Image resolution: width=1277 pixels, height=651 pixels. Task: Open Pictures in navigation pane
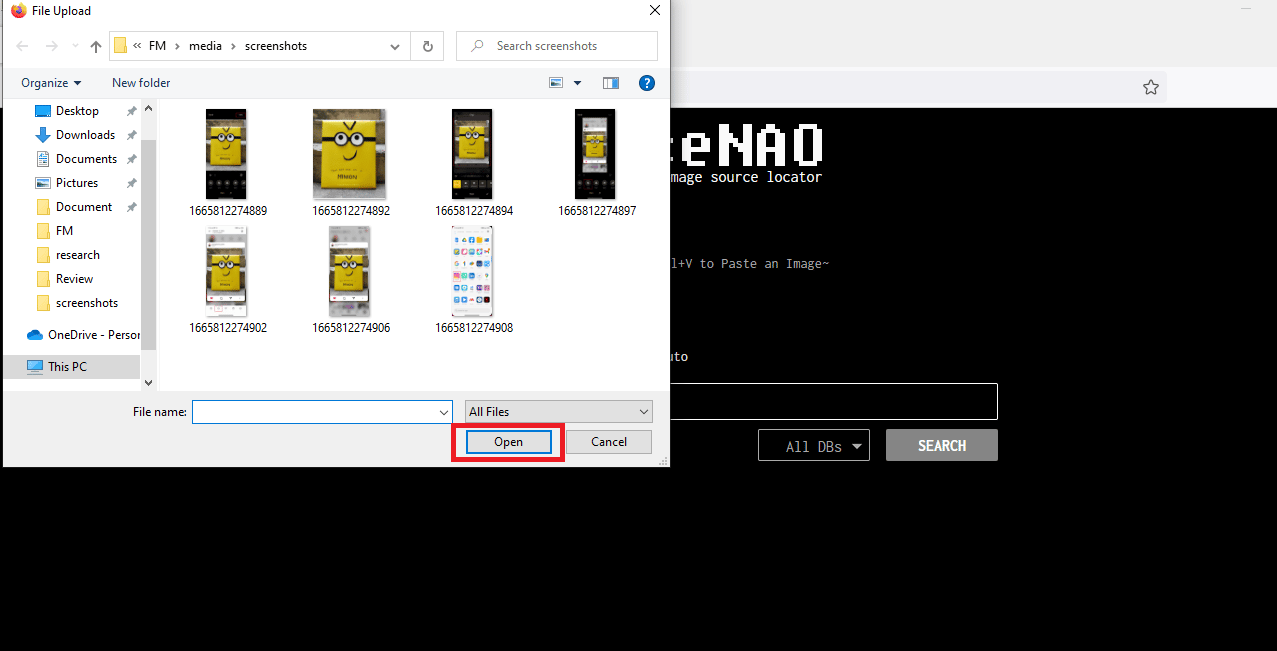(x=77, y=183)
